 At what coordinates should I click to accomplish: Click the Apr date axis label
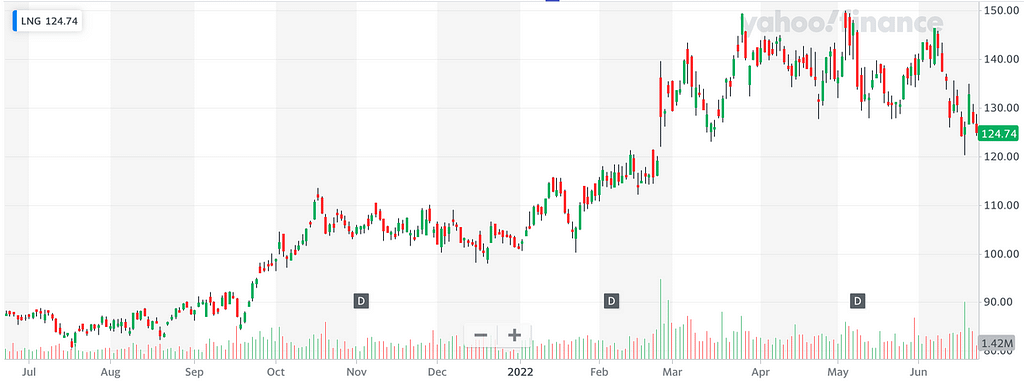(760, 373)
